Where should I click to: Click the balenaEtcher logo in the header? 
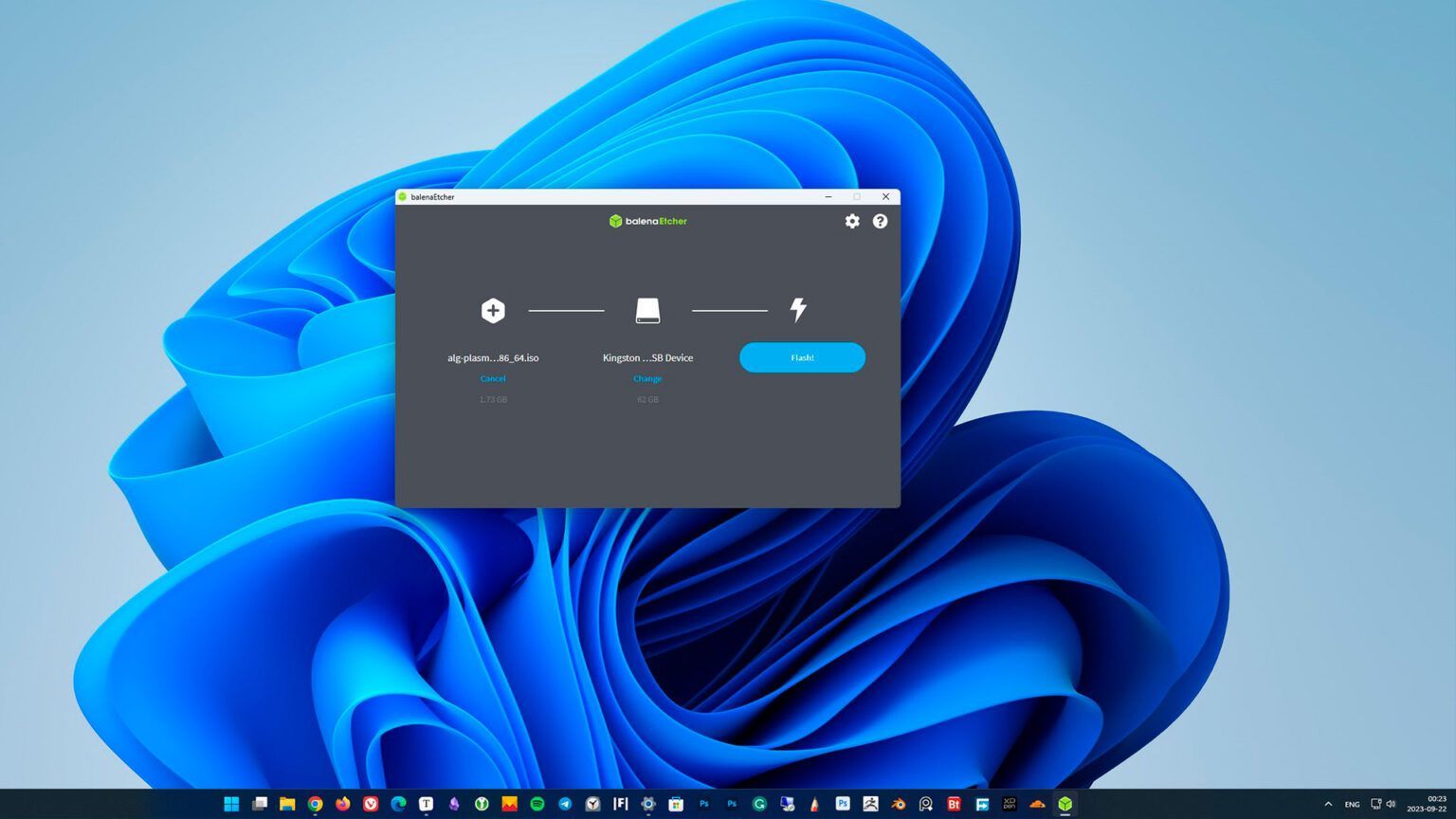click(648, 221)
